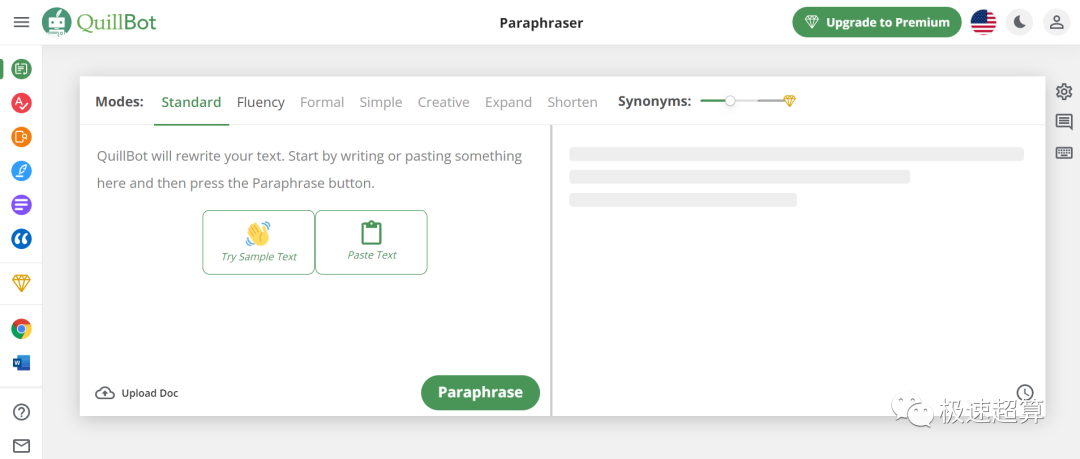This screenshot has width=1080, height=459.
Task: Open the Citation Generator quote icon
Action: coord(21,239)
